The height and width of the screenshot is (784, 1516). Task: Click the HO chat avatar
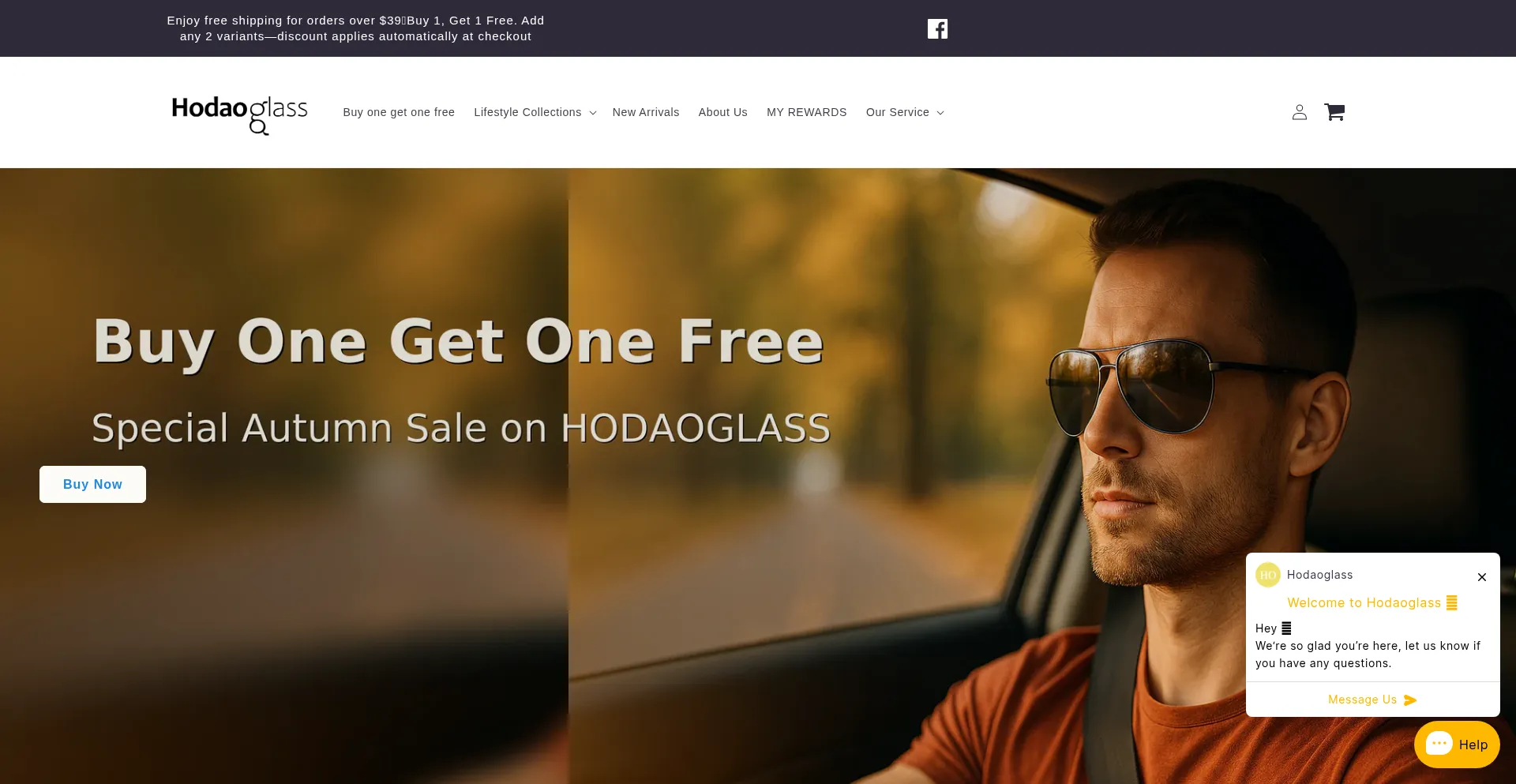pos(1268,575)
